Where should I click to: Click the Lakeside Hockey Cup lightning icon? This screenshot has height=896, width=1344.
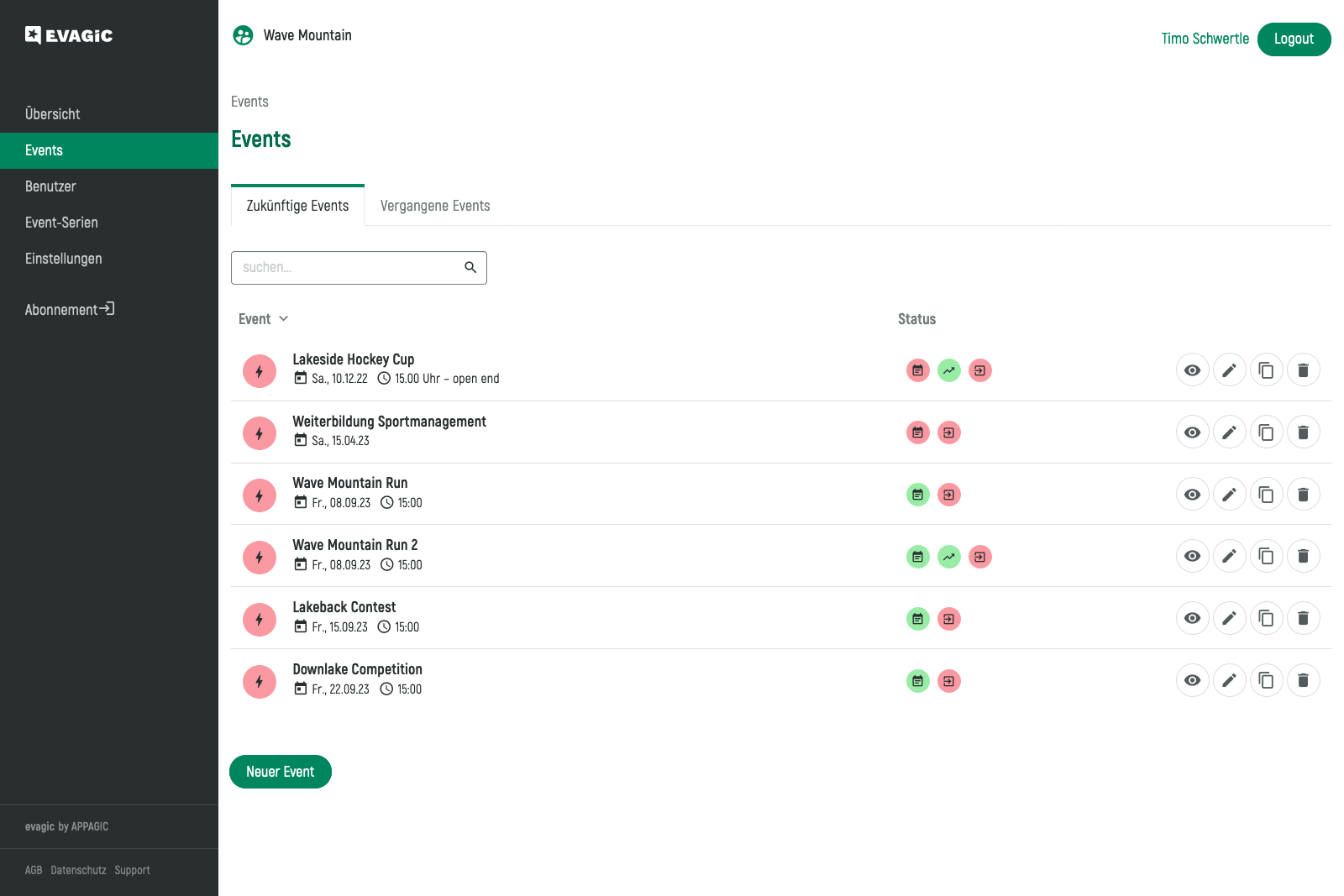(x=260, y=371)
